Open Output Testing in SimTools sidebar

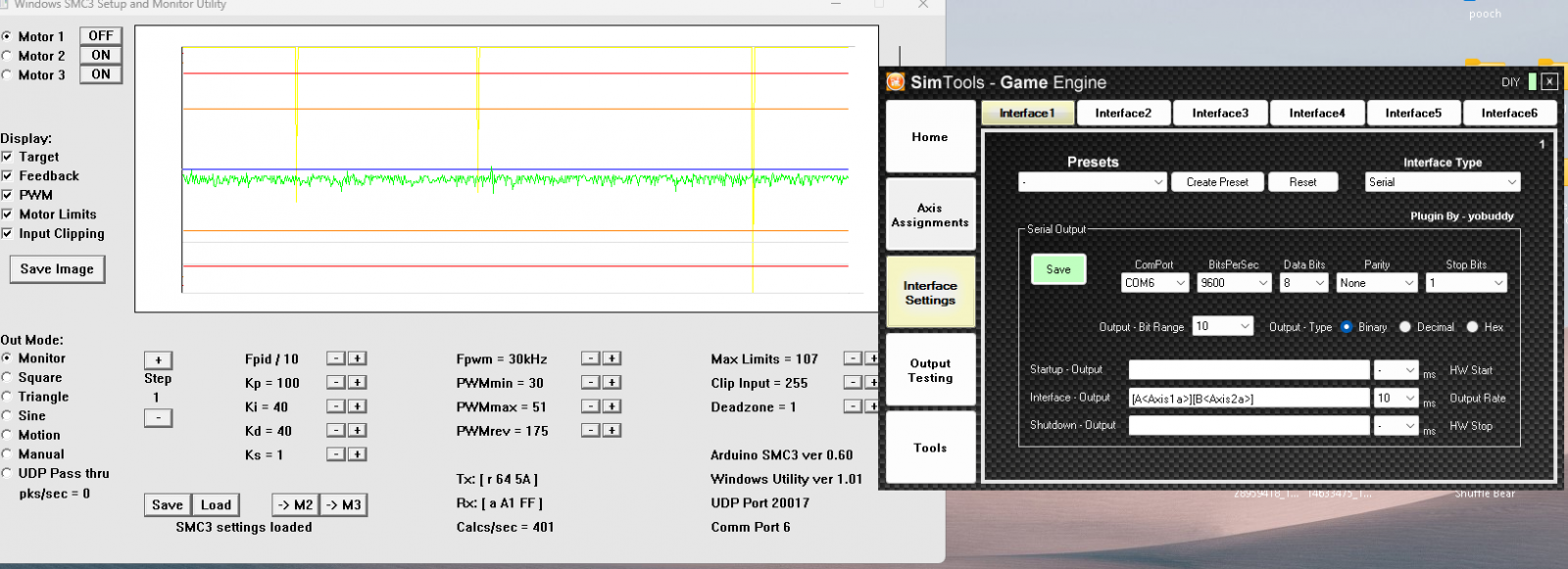tap(930, 370)
